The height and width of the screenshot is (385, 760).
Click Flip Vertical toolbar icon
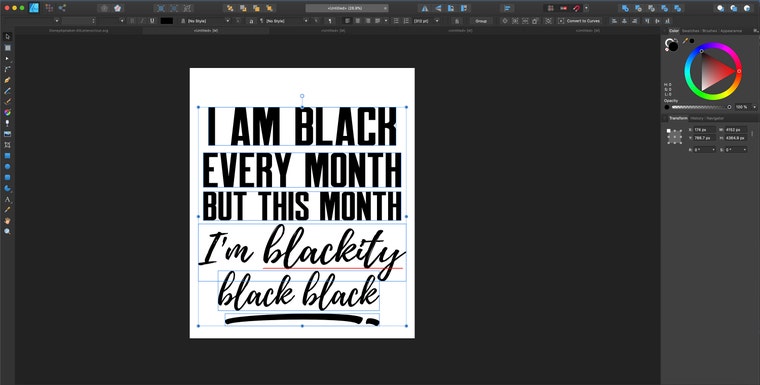tap(438, 8)
